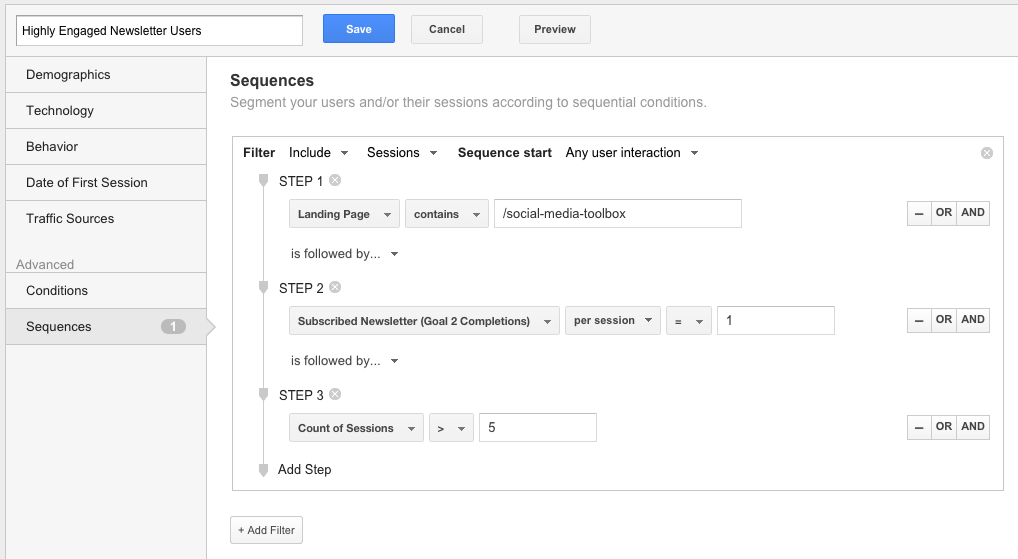Open the Sessions scope dropdown
This screenshot has width=1018, height=559.
pos(402,153)
